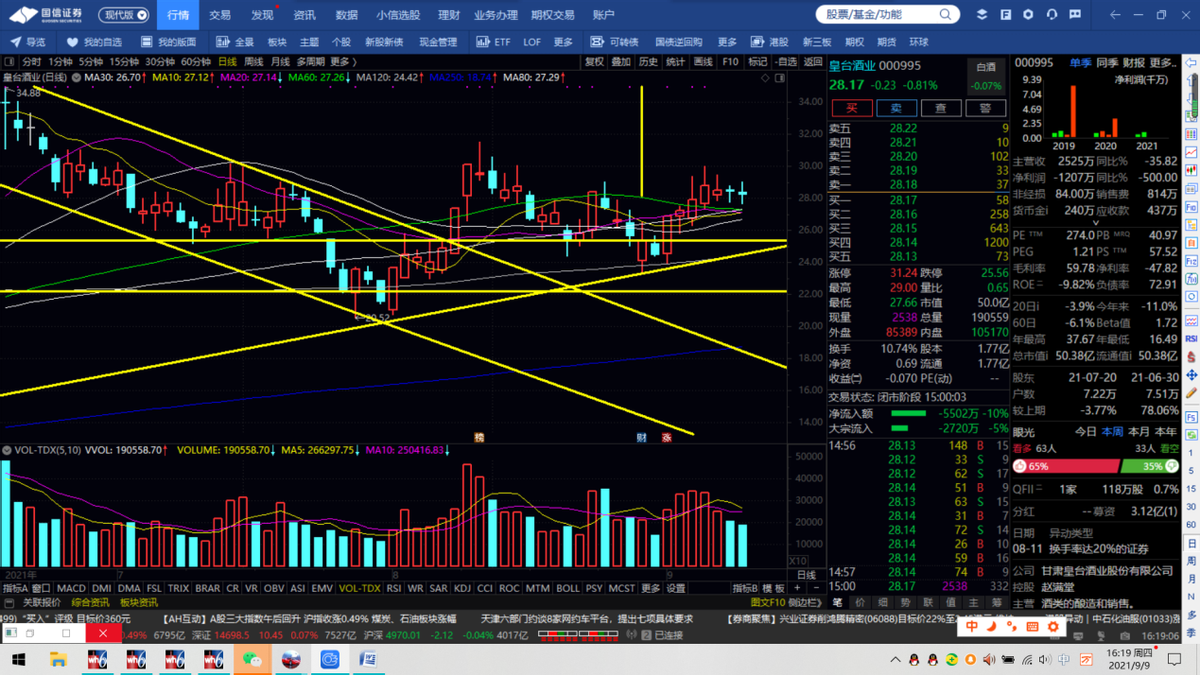This screenshot has height=675, width=1200.
Task: Switch to the 交易 menu tab
Action: (x=220, y=15)
